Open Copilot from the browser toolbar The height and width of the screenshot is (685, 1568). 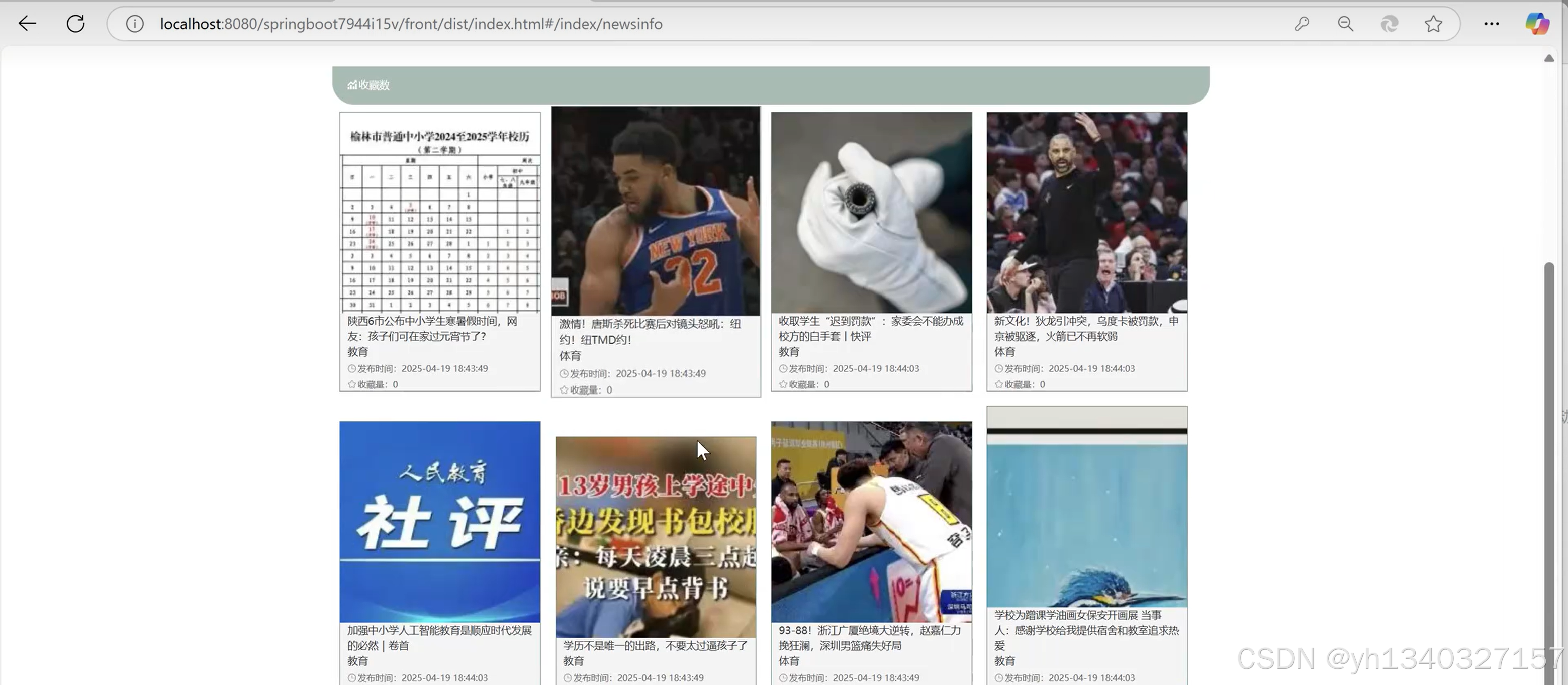[1537, 24]
